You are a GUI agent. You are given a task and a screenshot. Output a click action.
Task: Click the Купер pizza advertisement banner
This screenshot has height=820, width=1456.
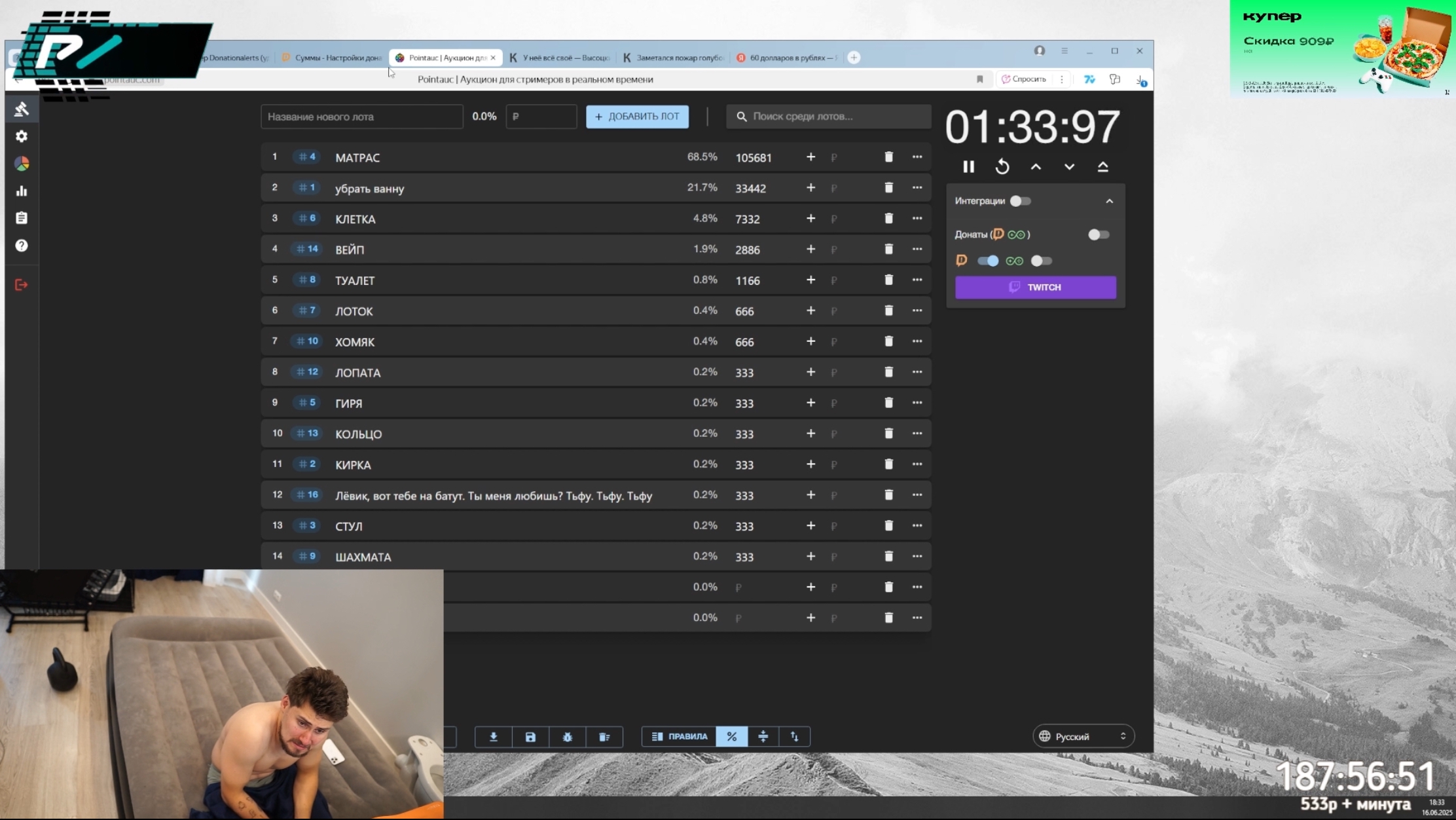click(x=1342, y=49)
